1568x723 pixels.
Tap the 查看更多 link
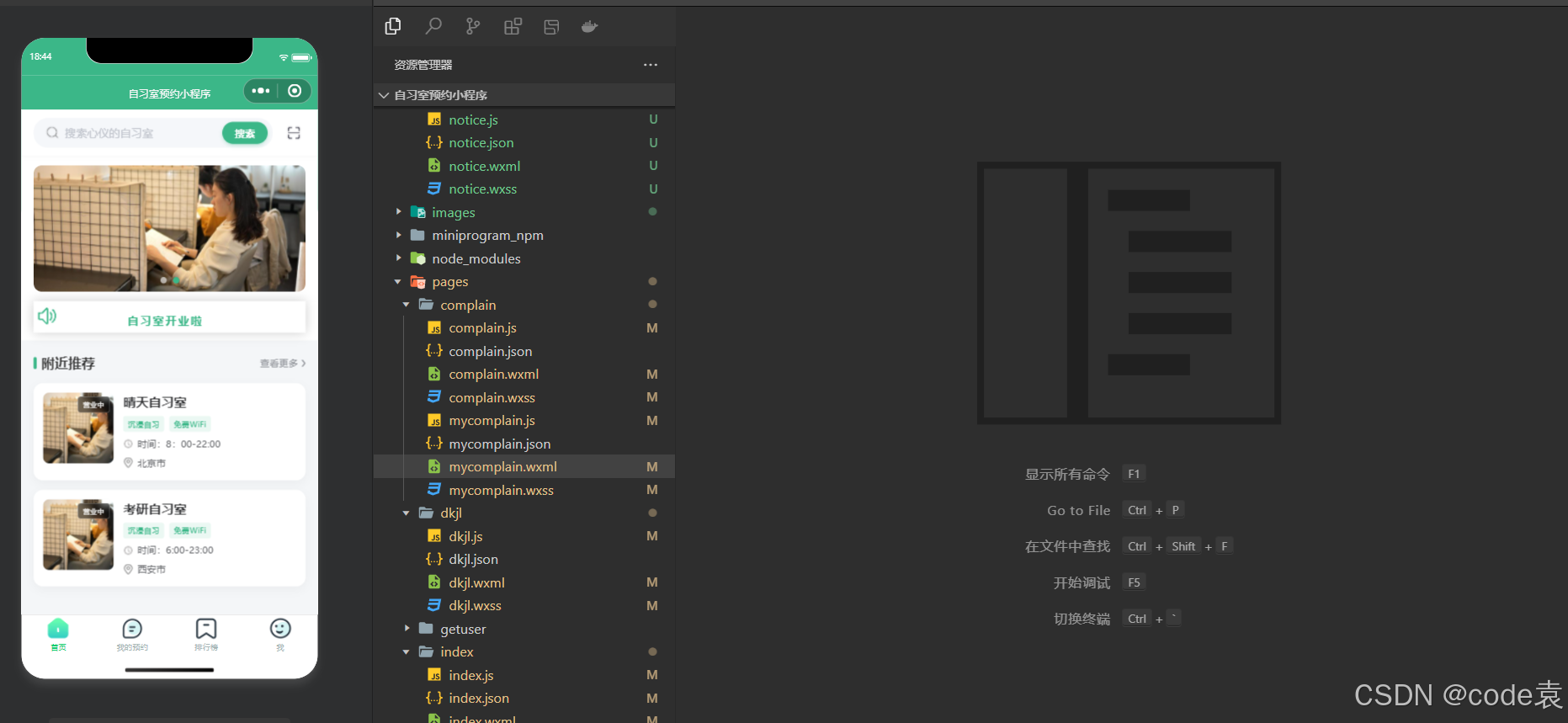click(282, 364)
